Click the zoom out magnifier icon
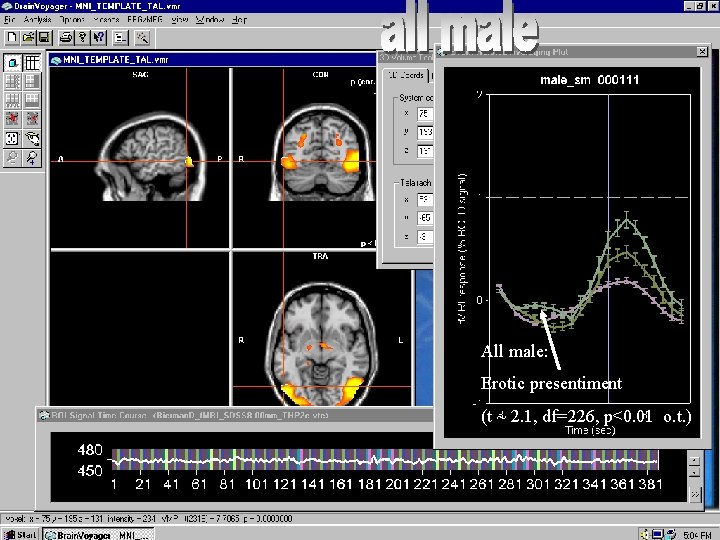720x540 pixels. point(13,158)
